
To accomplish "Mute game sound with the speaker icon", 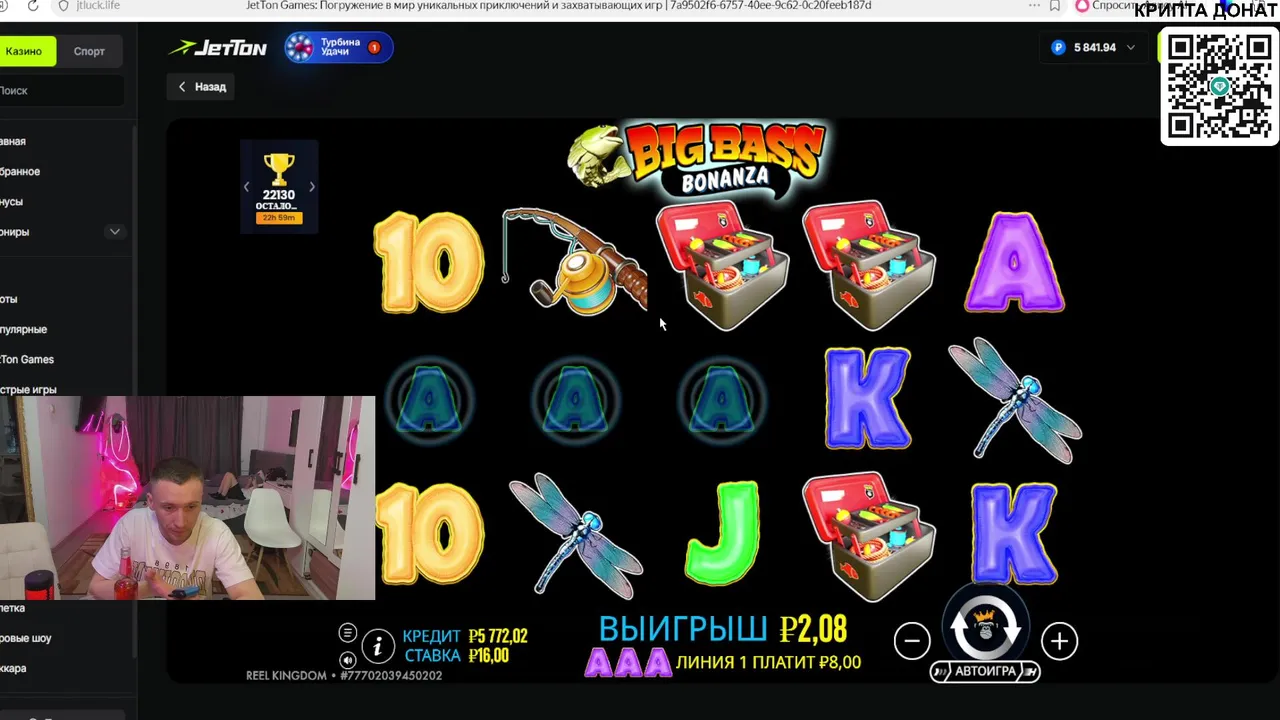I will pyautogui.click(x=348, y=660).
